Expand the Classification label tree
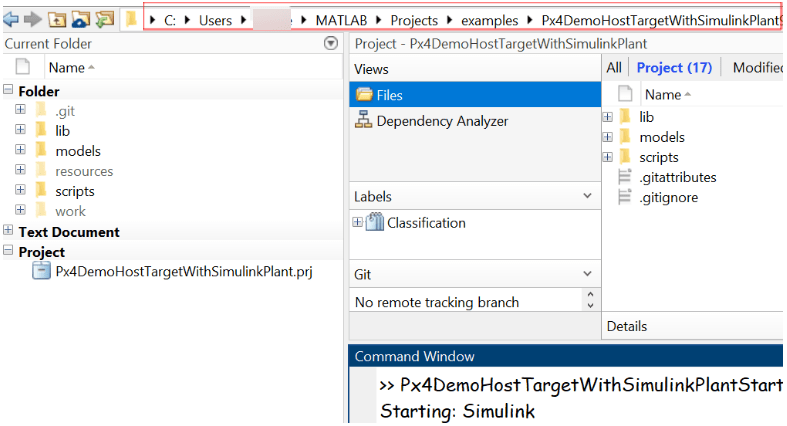This screenshot has height=426, width=787. [x=358, y=223]
